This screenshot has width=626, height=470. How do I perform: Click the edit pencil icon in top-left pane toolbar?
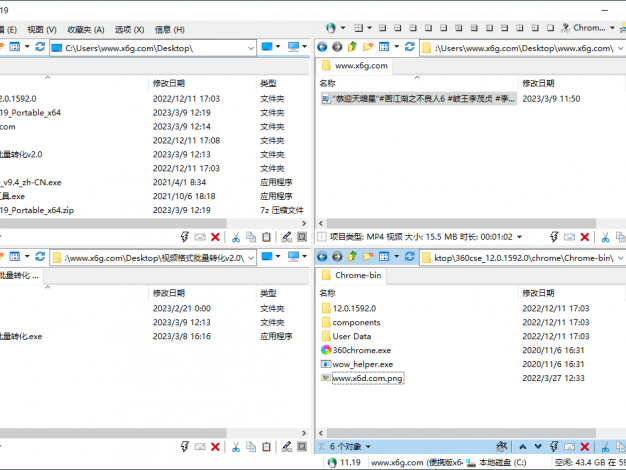287,237
